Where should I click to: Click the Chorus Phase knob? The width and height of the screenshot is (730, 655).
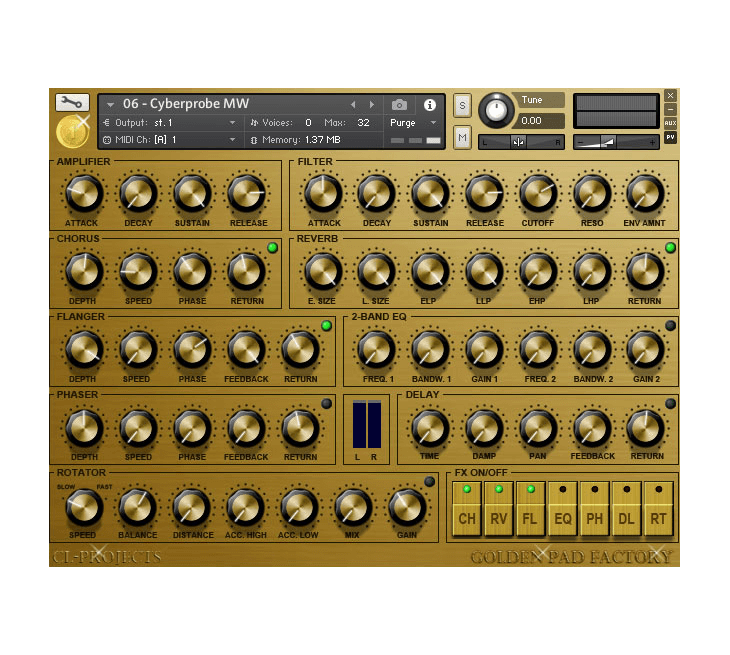tap(192, 271)
